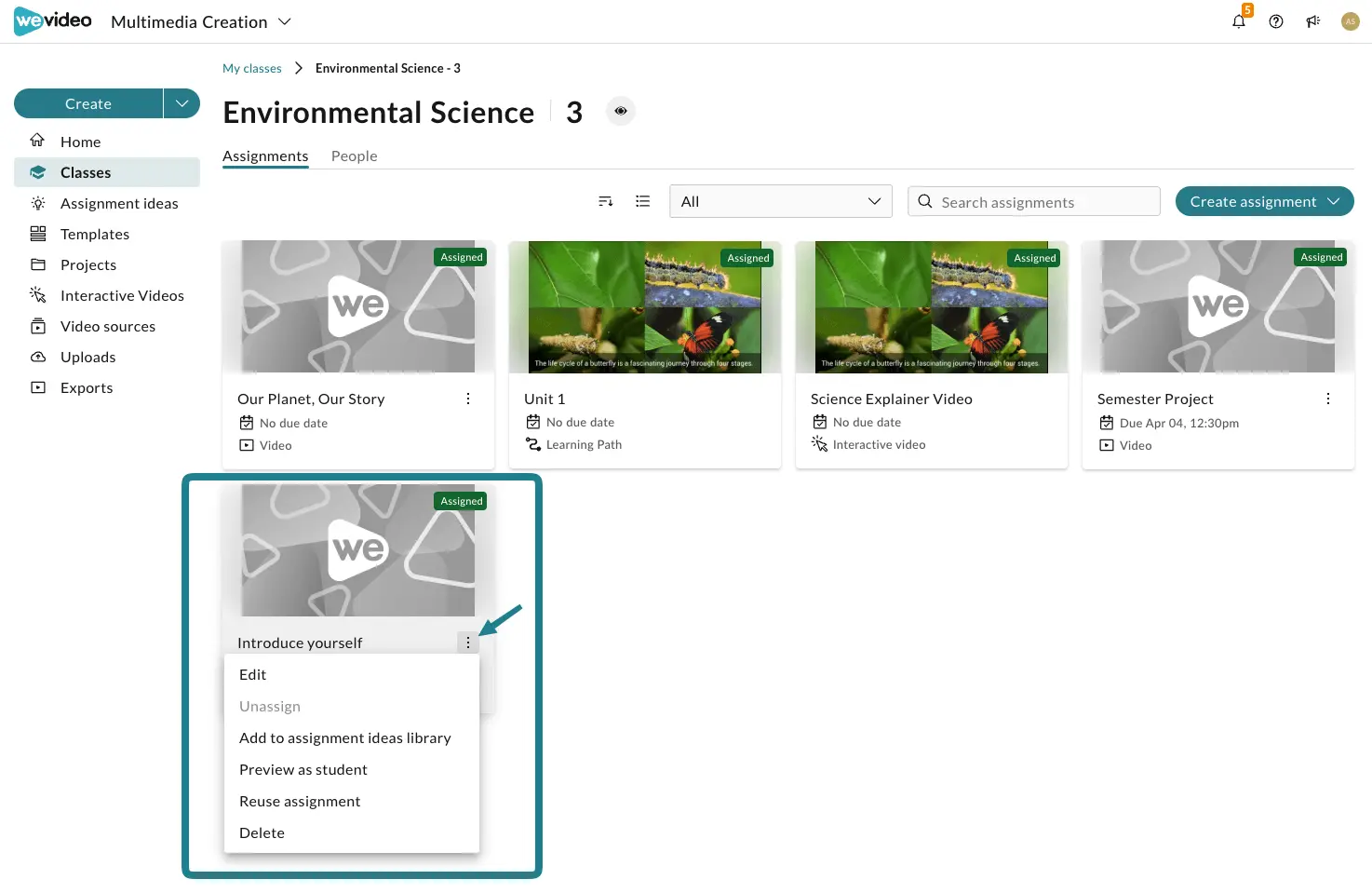Viewport: 1372px width, 893px height.
Task: Open the All filter dropdown
Action: [781, 201]
